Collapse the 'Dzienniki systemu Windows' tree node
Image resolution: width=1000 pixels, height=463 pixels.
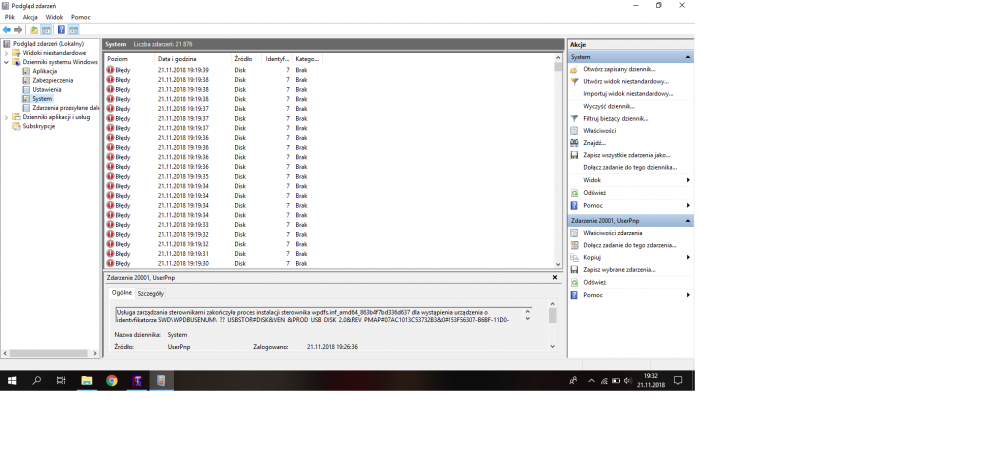tap(6, 62)
